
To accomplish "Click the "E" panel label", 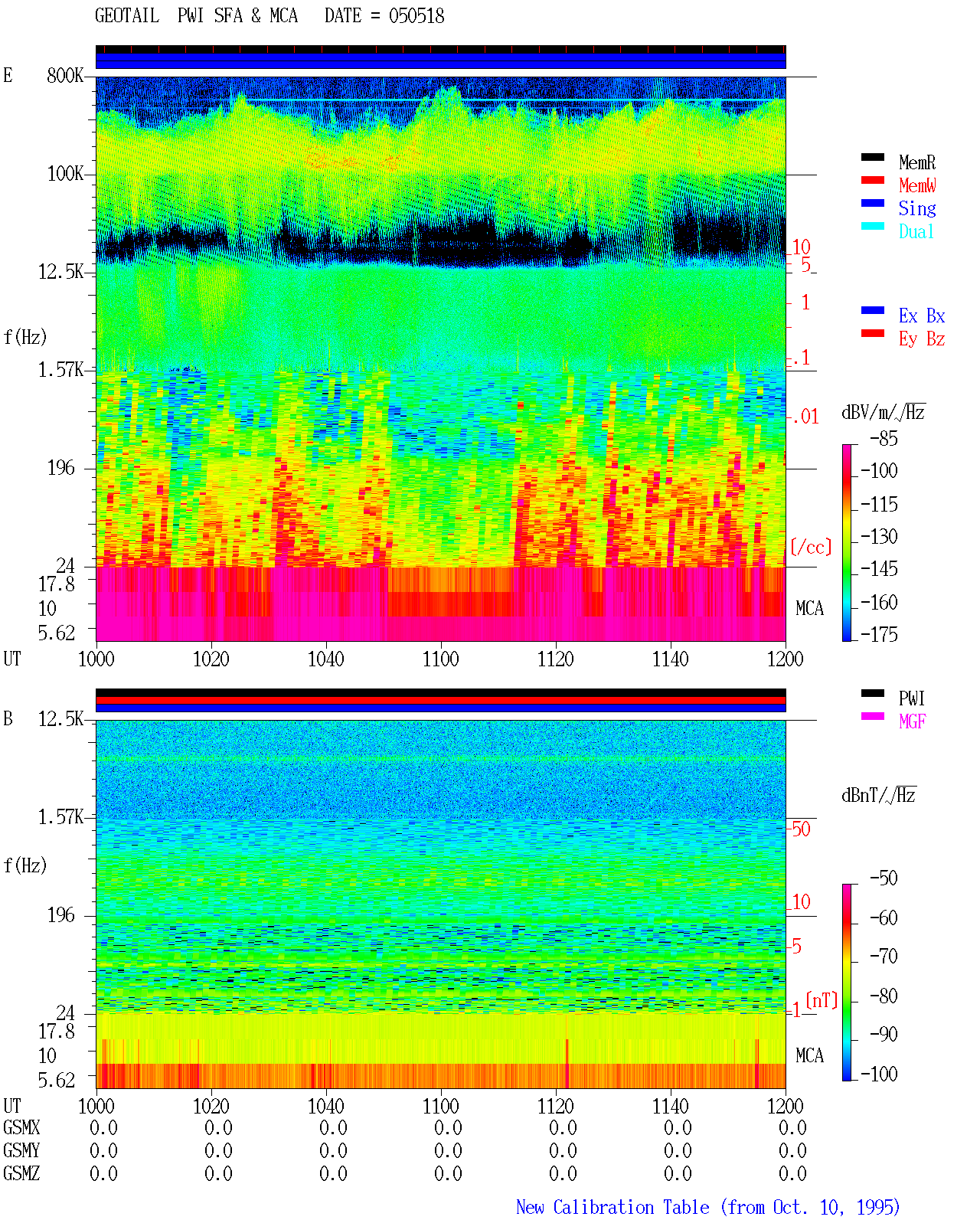I will [x=8, y=75].
